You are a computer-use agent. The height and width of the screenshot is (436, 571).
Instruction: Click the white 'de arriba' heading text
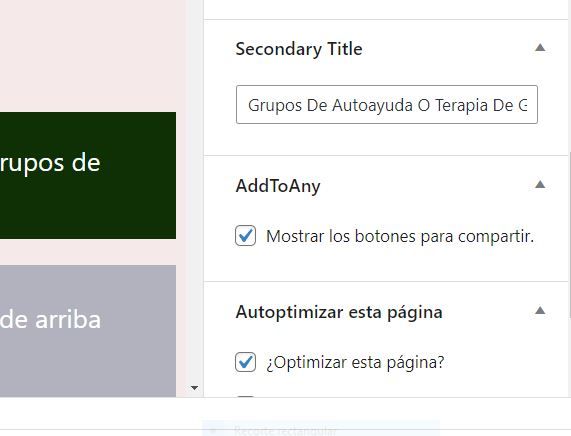point(50,320)
